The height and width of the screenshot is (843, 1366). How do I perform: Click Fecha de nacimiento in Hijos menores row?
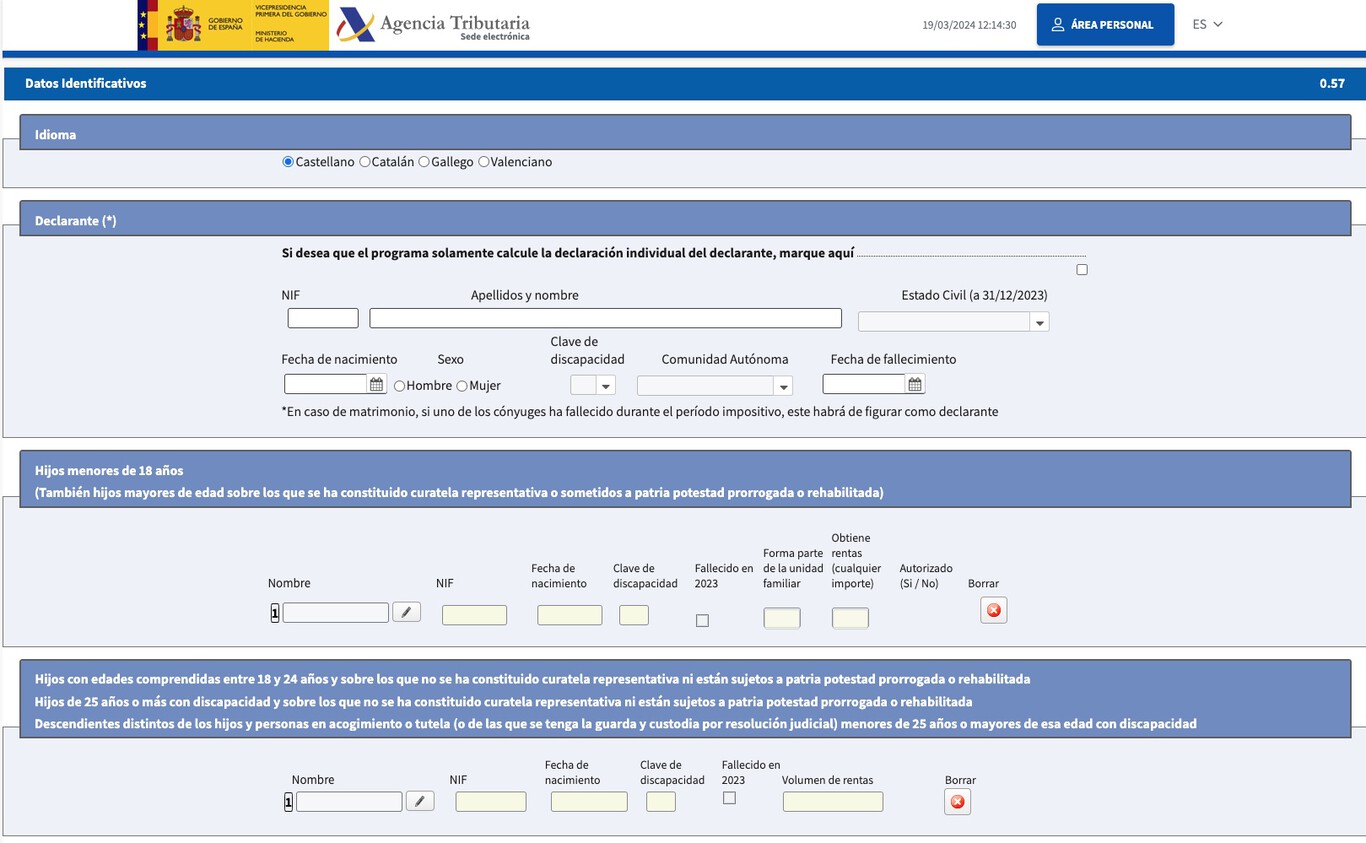570,615
